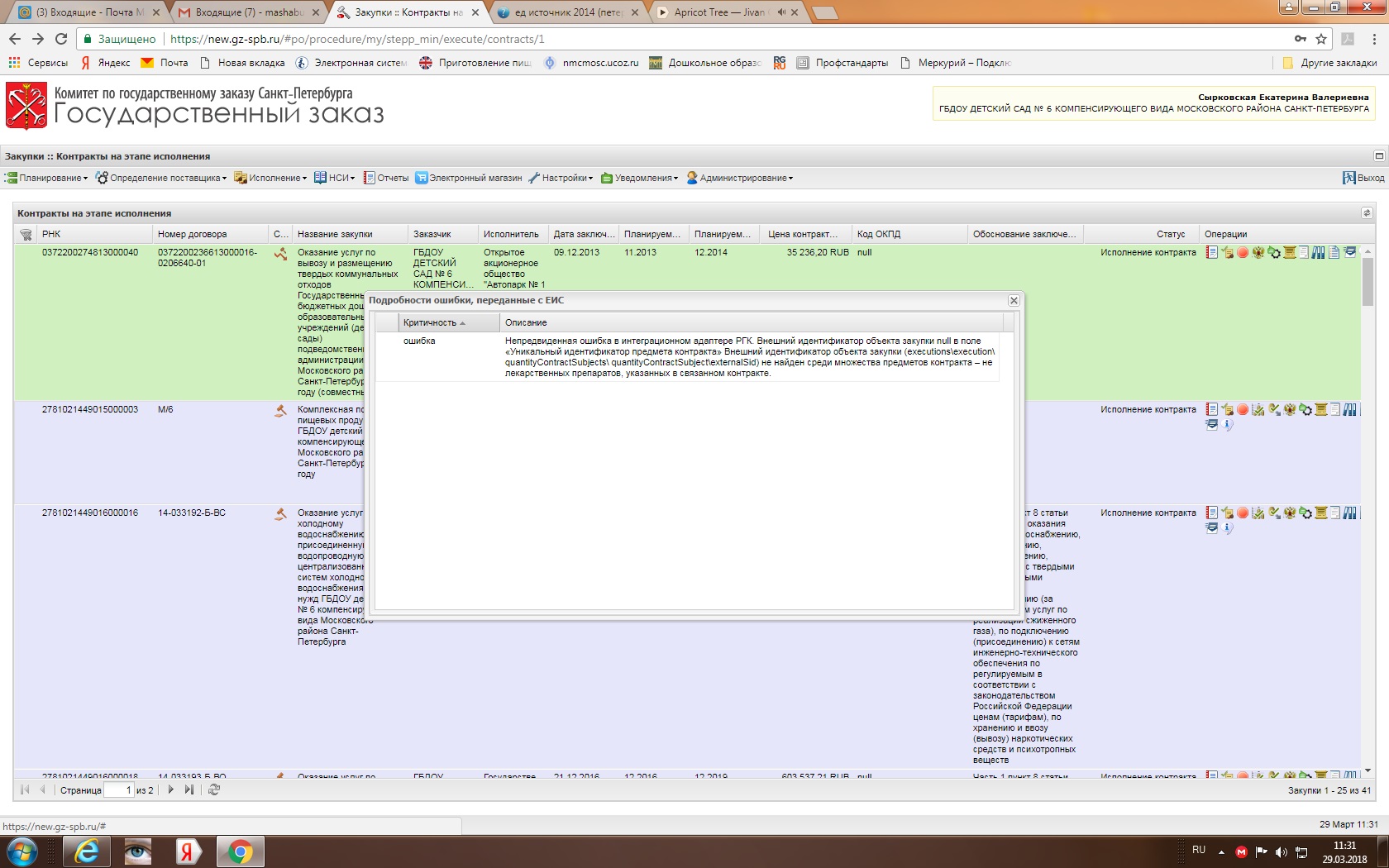This screenshot has height=868, width=1389.
Task: Collapse the section via top-right panel icon
Action: (x=1379, y=155)
